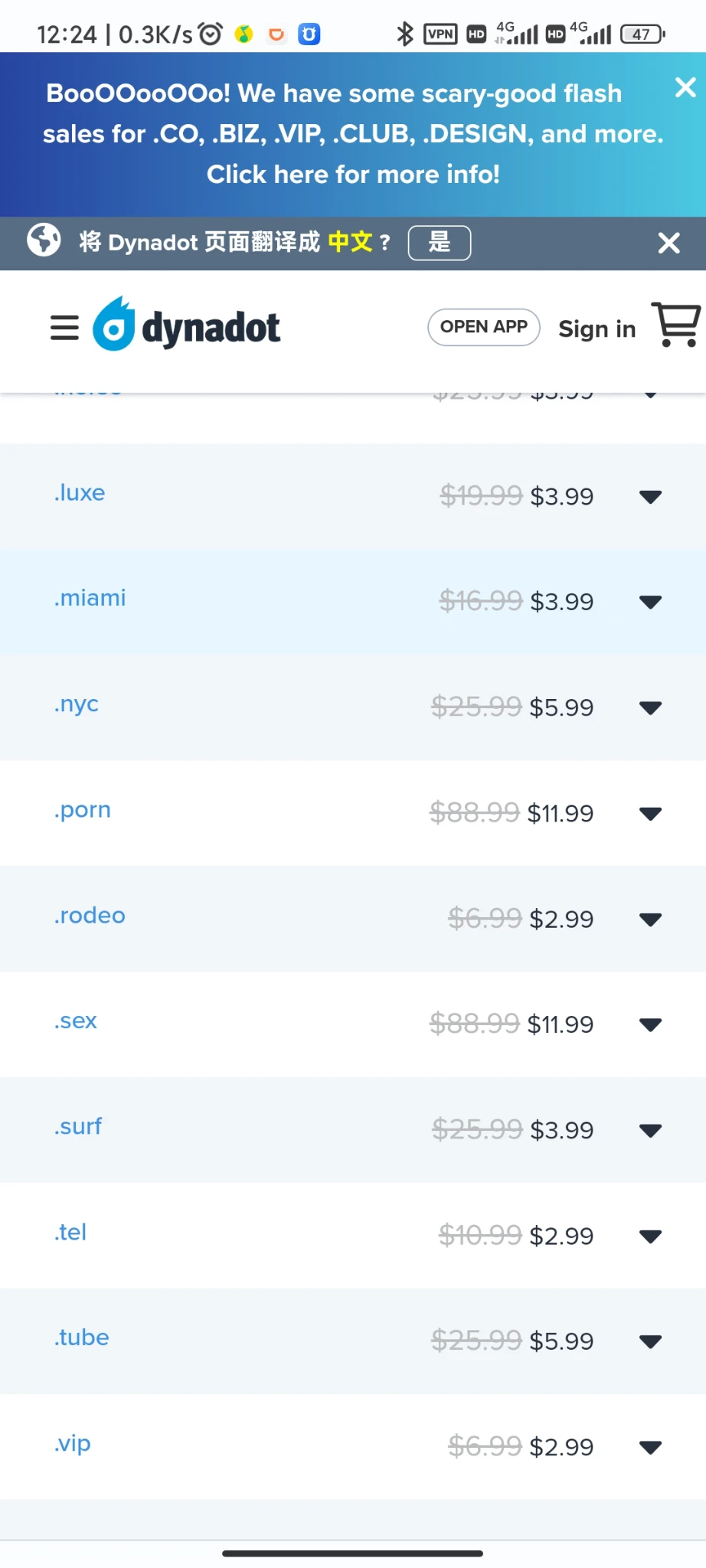Screen dimensions: 706x1568
Task: Expand the .luxe domain row
Action: [650, 497]
